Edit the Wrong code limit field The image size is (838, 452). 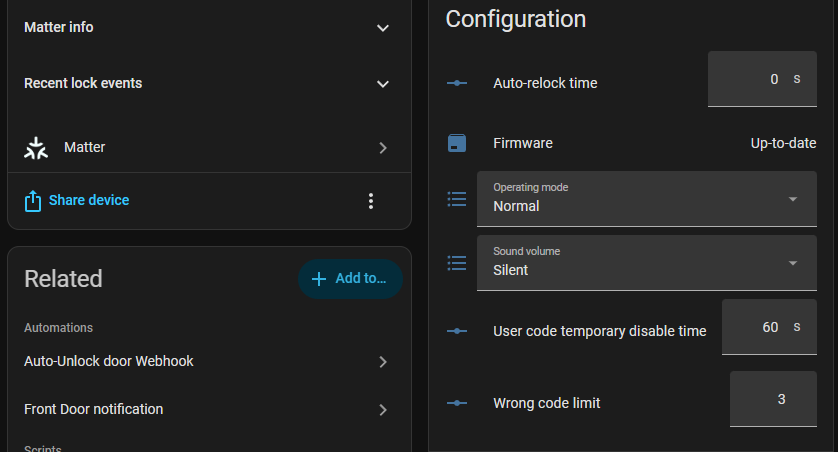773,399
